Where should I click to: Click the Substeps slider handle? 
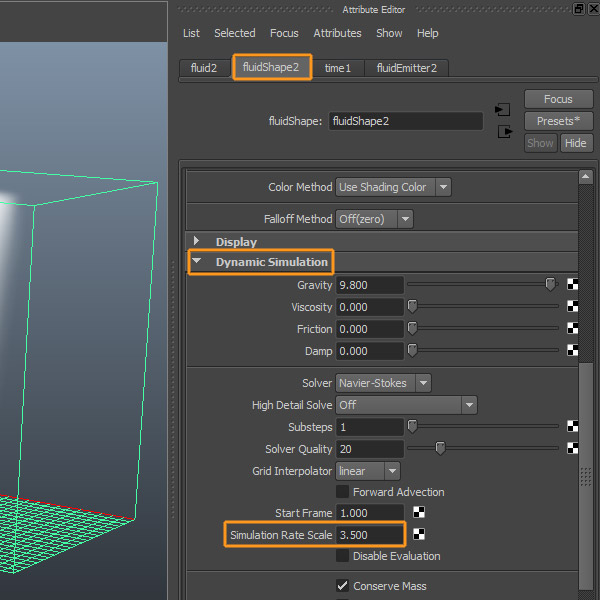tap(412, 426)
